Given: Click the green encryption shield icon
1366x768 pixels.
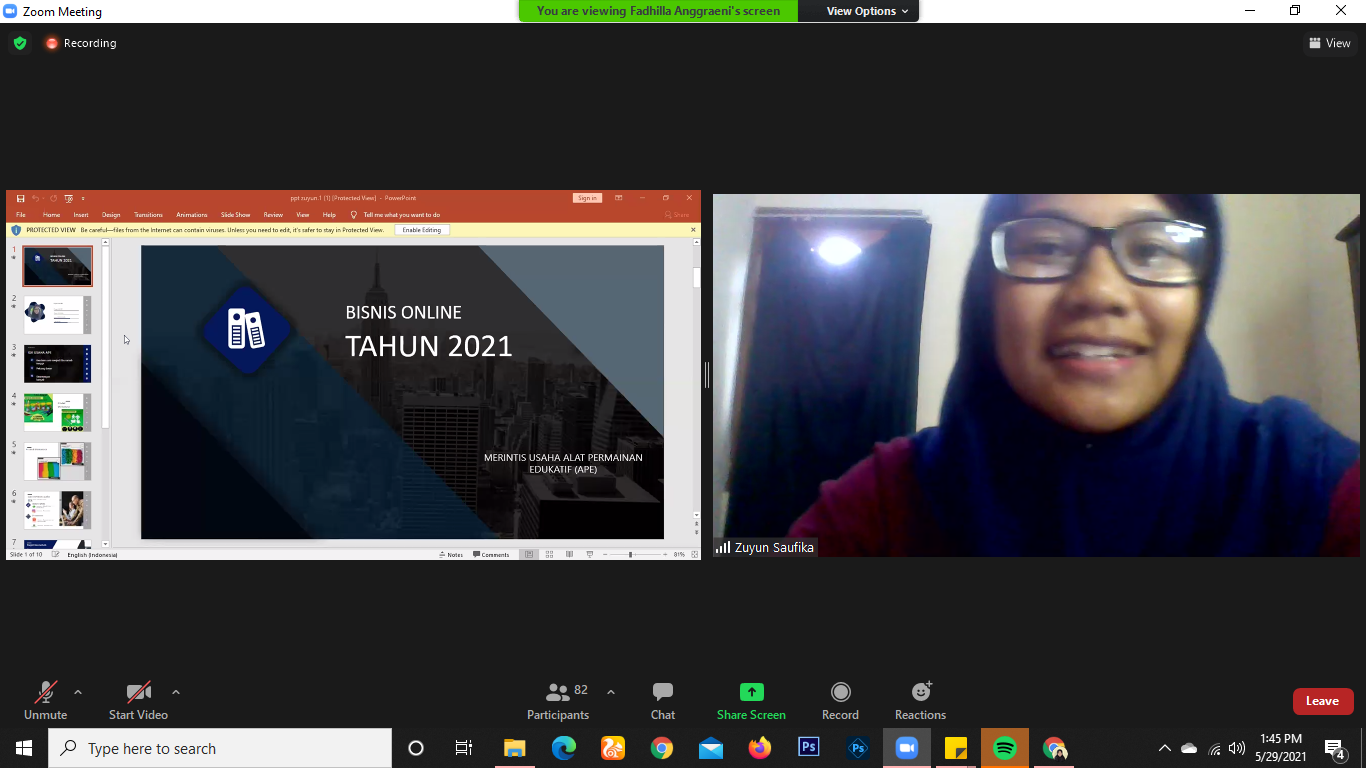Looking at the screenshot, I should (19, 43).
